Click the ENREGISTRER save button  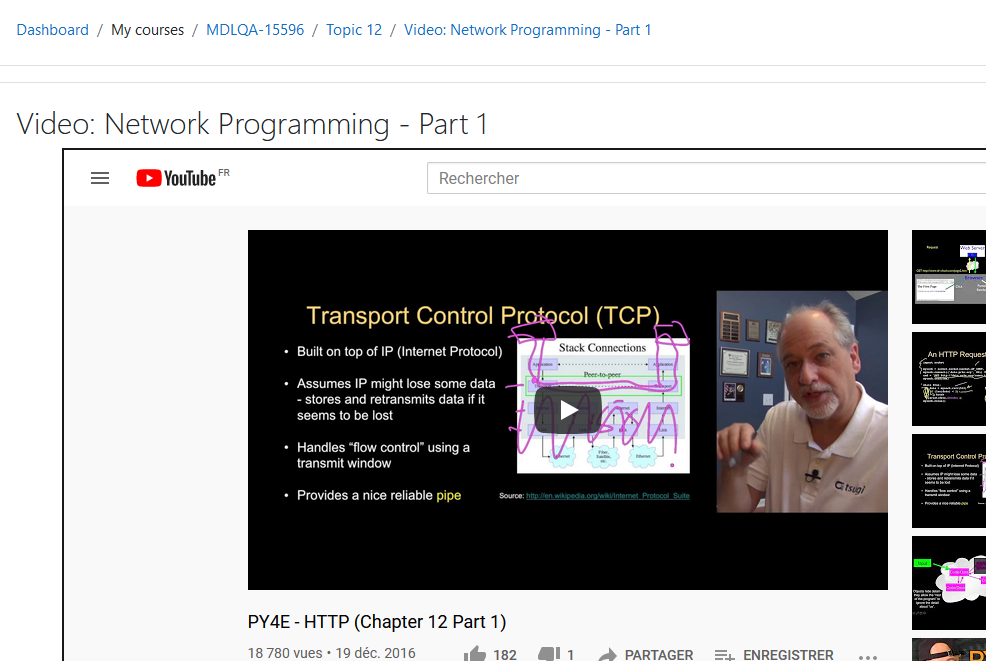point(774,655)
